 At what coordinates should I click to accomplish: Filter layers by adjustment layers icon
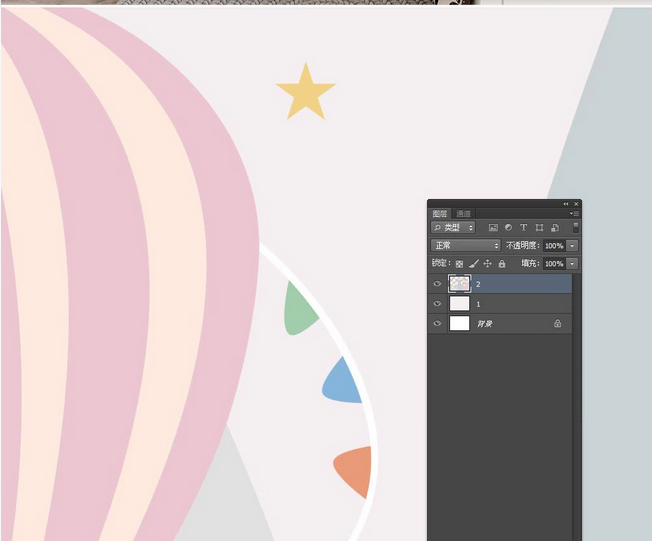click(508, 228)
